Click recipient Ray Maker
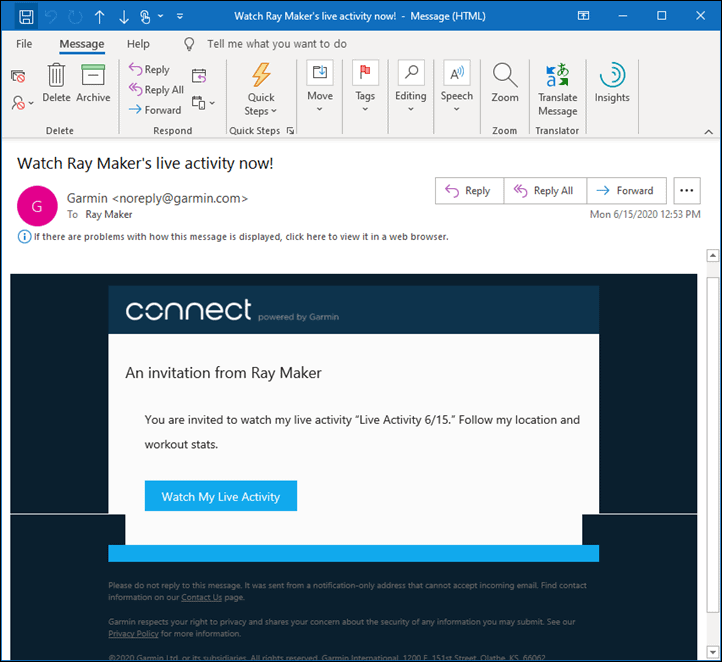The width and height of the screenshot is (722, 662). point(109,215)
